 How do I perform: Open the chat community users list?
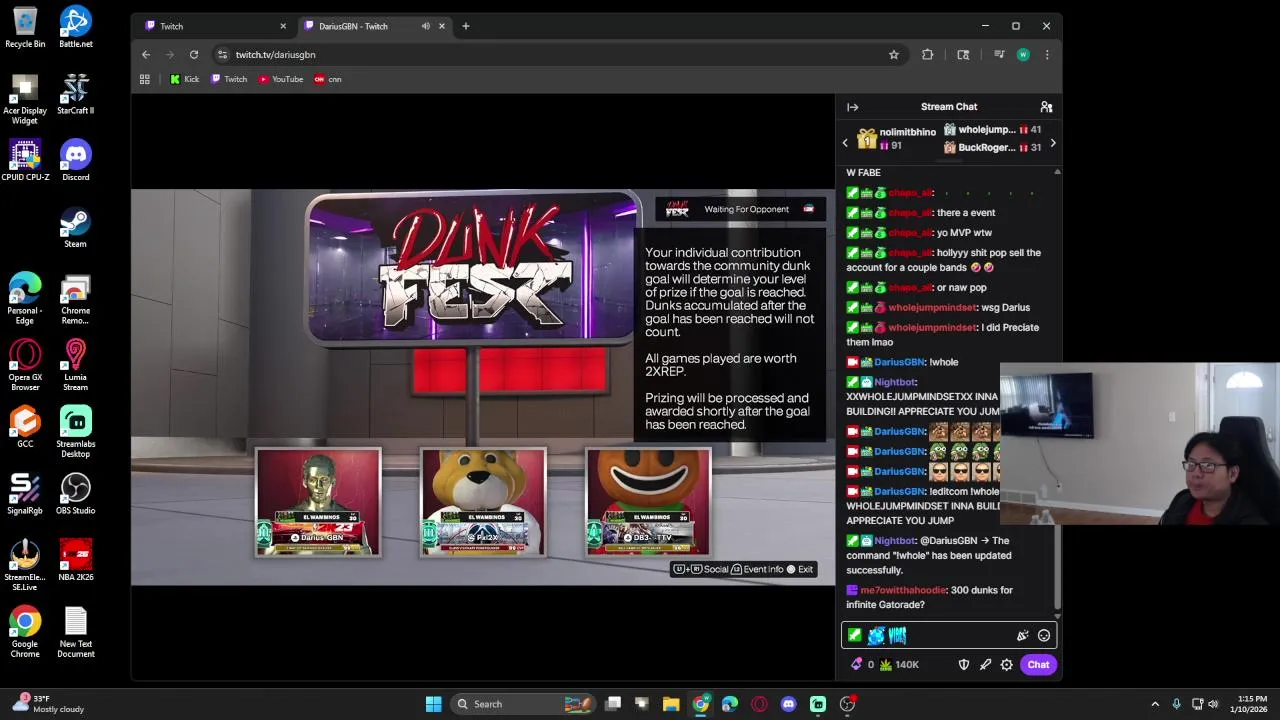click(x=1046, y=107)
